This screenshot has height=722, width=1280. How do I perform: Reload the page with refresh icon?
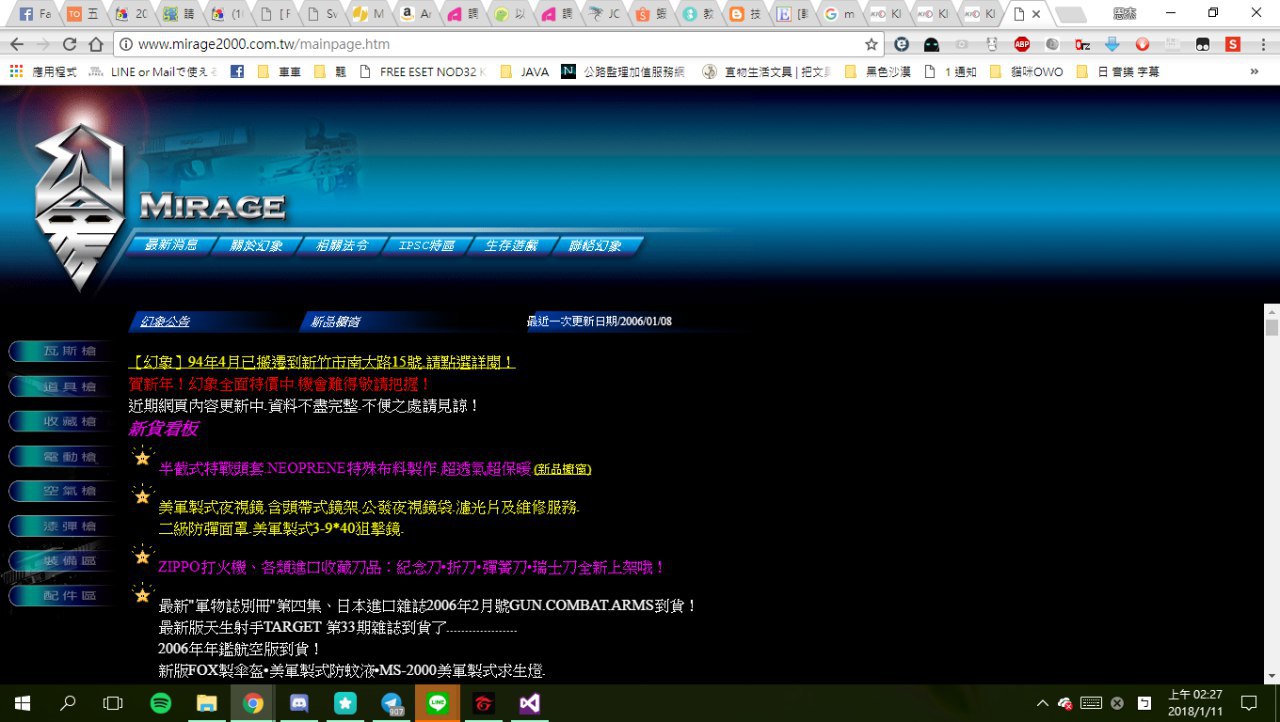[x=69, y=44]
